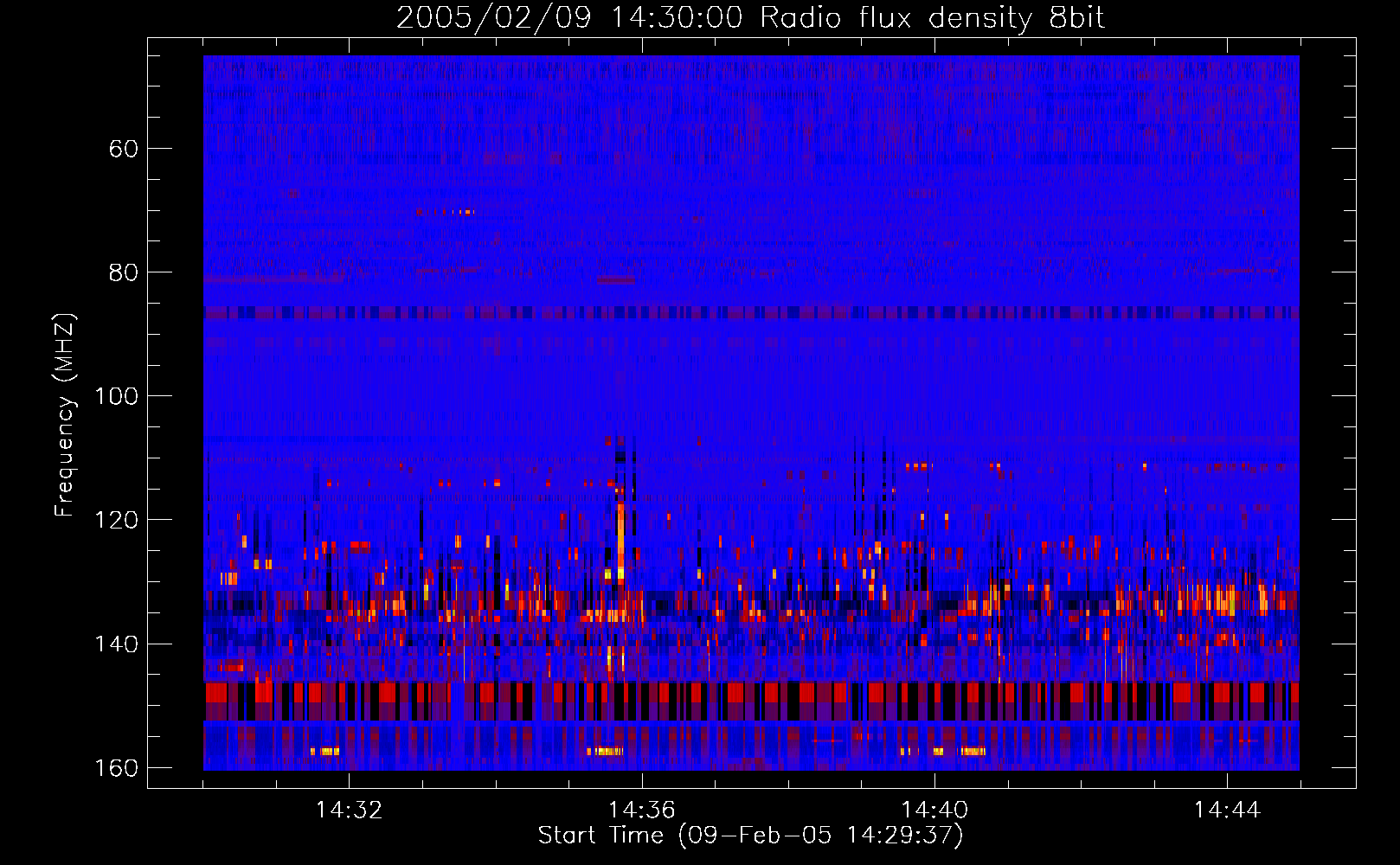Click the 100 frequency tick label
Viewport: 1400px width, 865px height.
[x=115, y=396]
